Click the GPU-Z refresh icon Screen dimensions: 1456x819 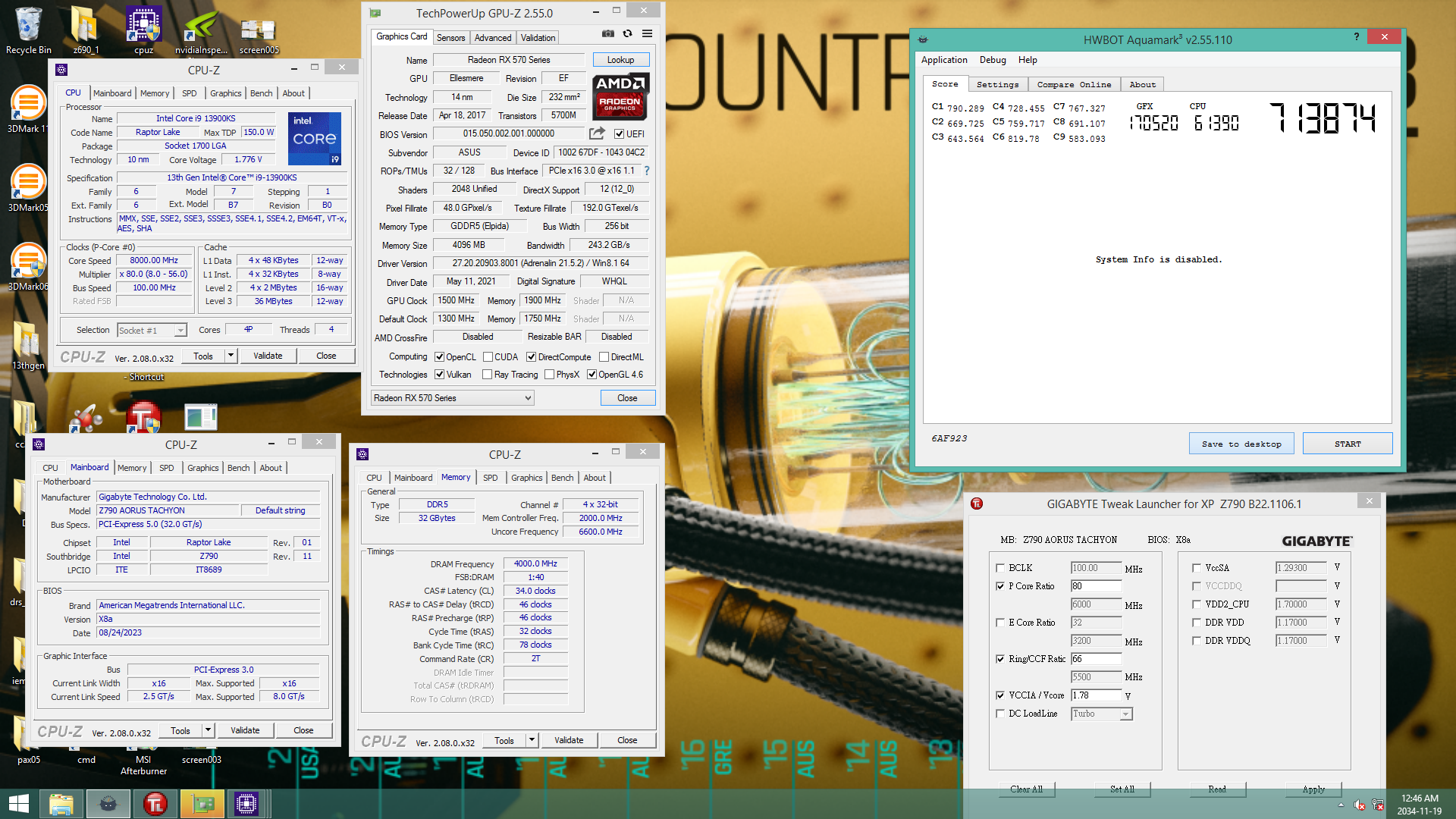[x=627, y=34]
